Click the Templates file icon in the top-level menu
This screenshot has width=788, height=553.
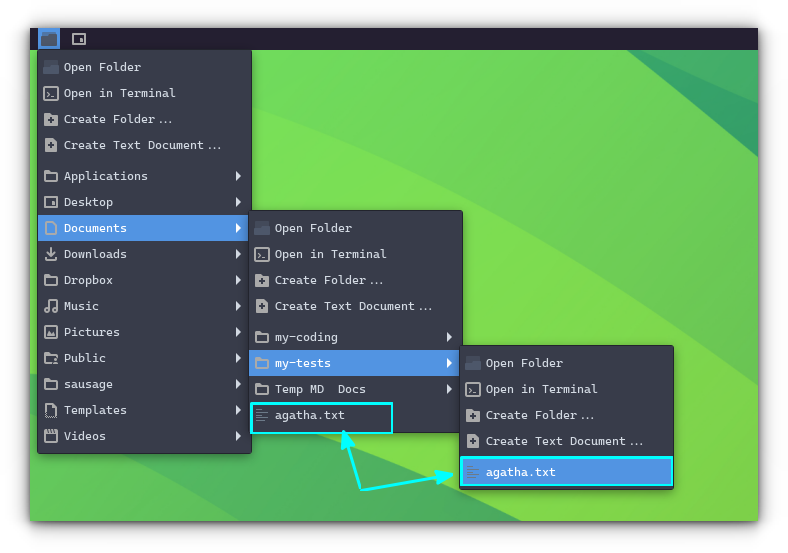point(51,410)
